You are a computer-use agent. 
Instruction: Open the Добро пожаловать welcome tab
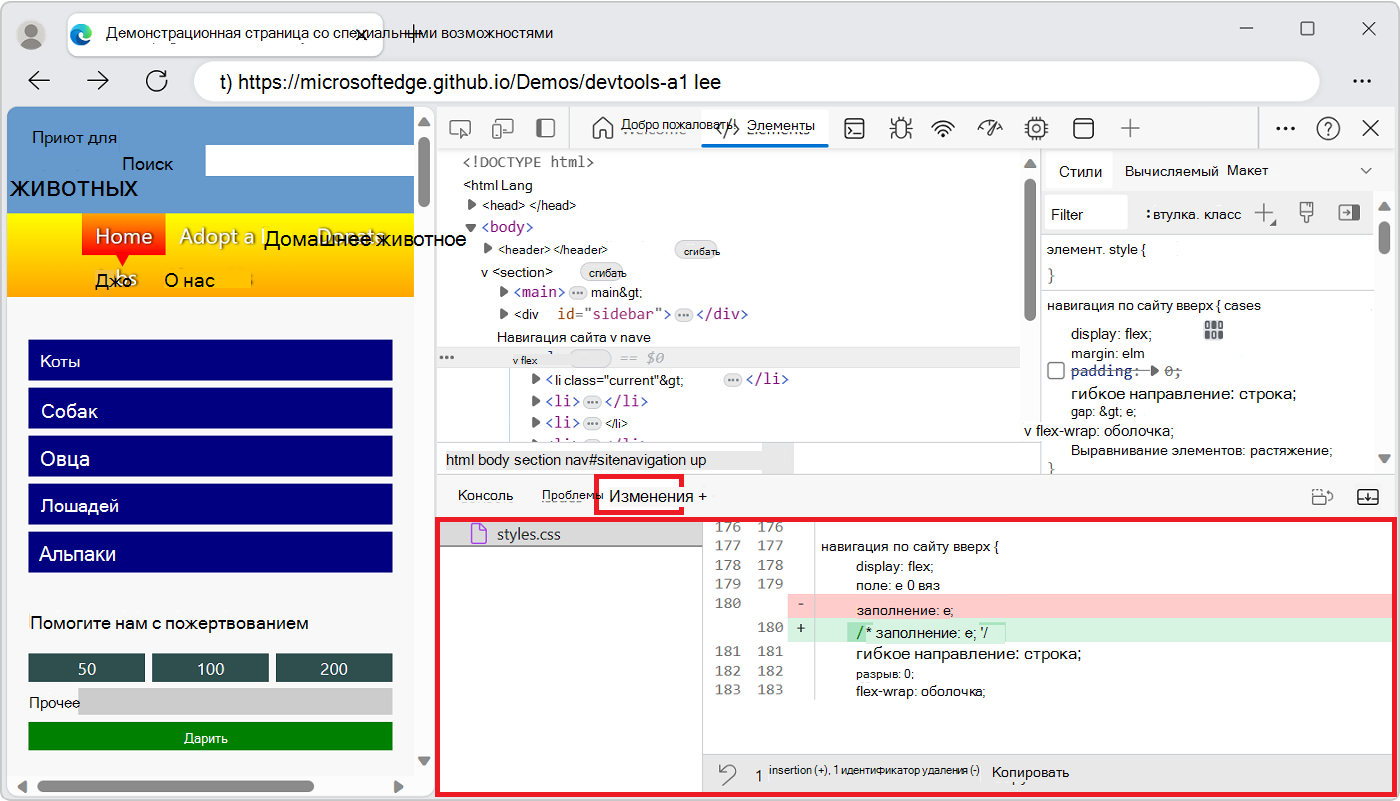point(660,126)
